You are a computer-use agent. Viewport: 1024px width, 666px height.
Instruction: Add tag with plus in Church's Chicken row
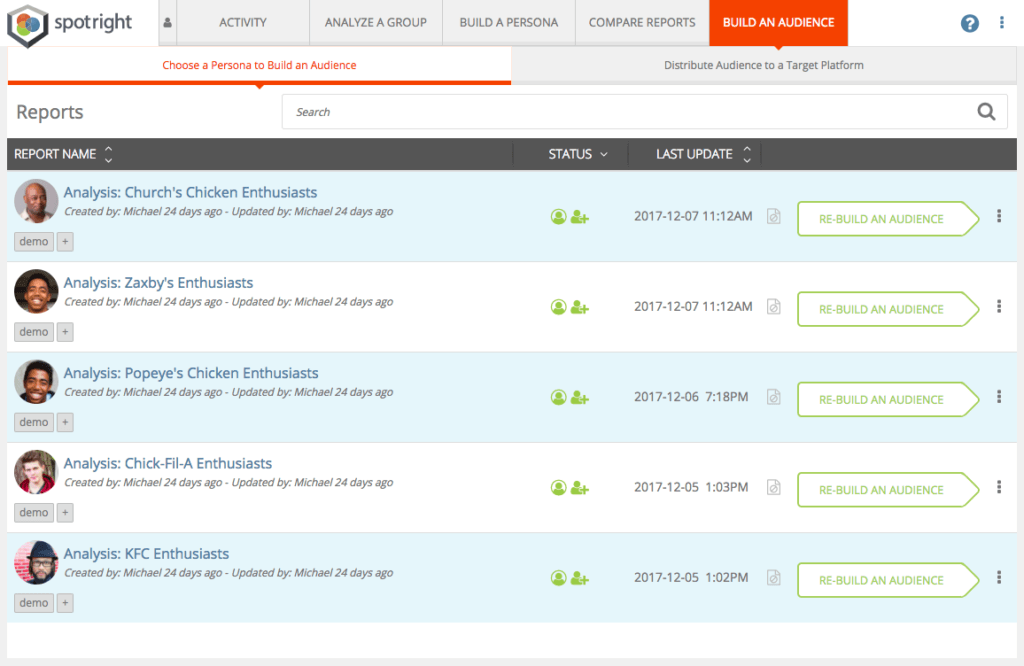point(65,242)
